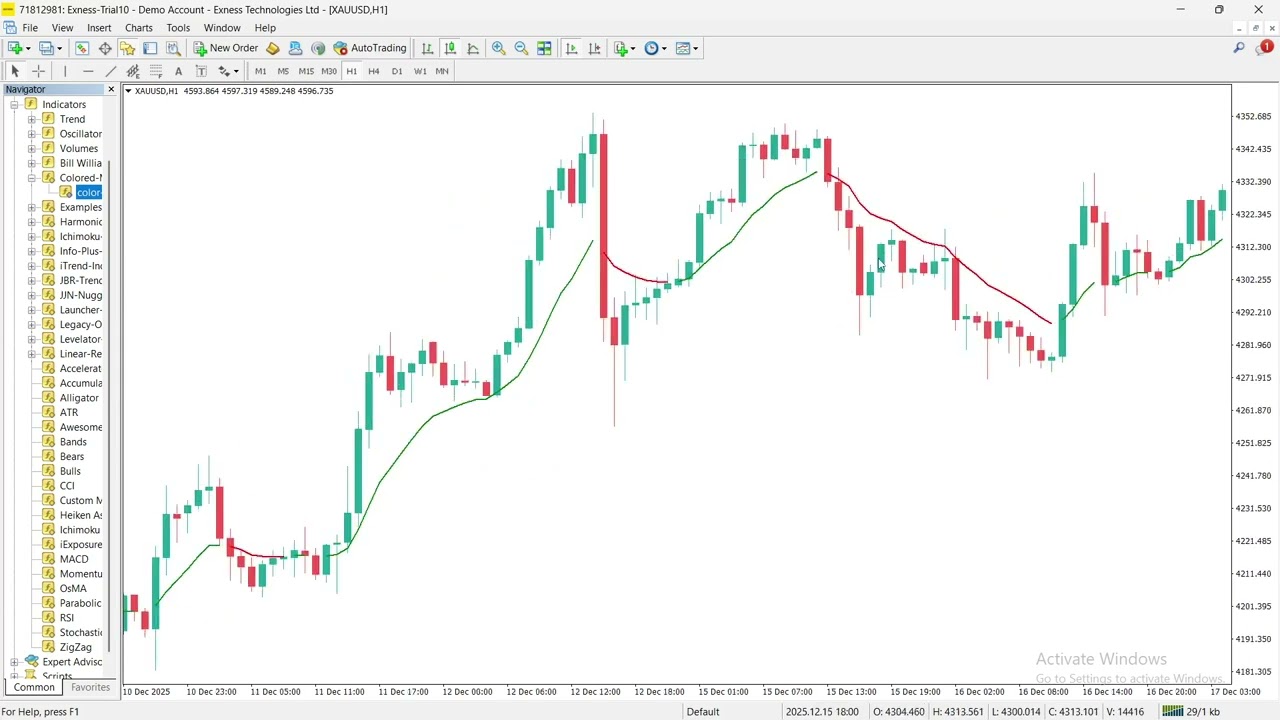
Task: Switch timeframe to M5
Action: tap(283, 71)
